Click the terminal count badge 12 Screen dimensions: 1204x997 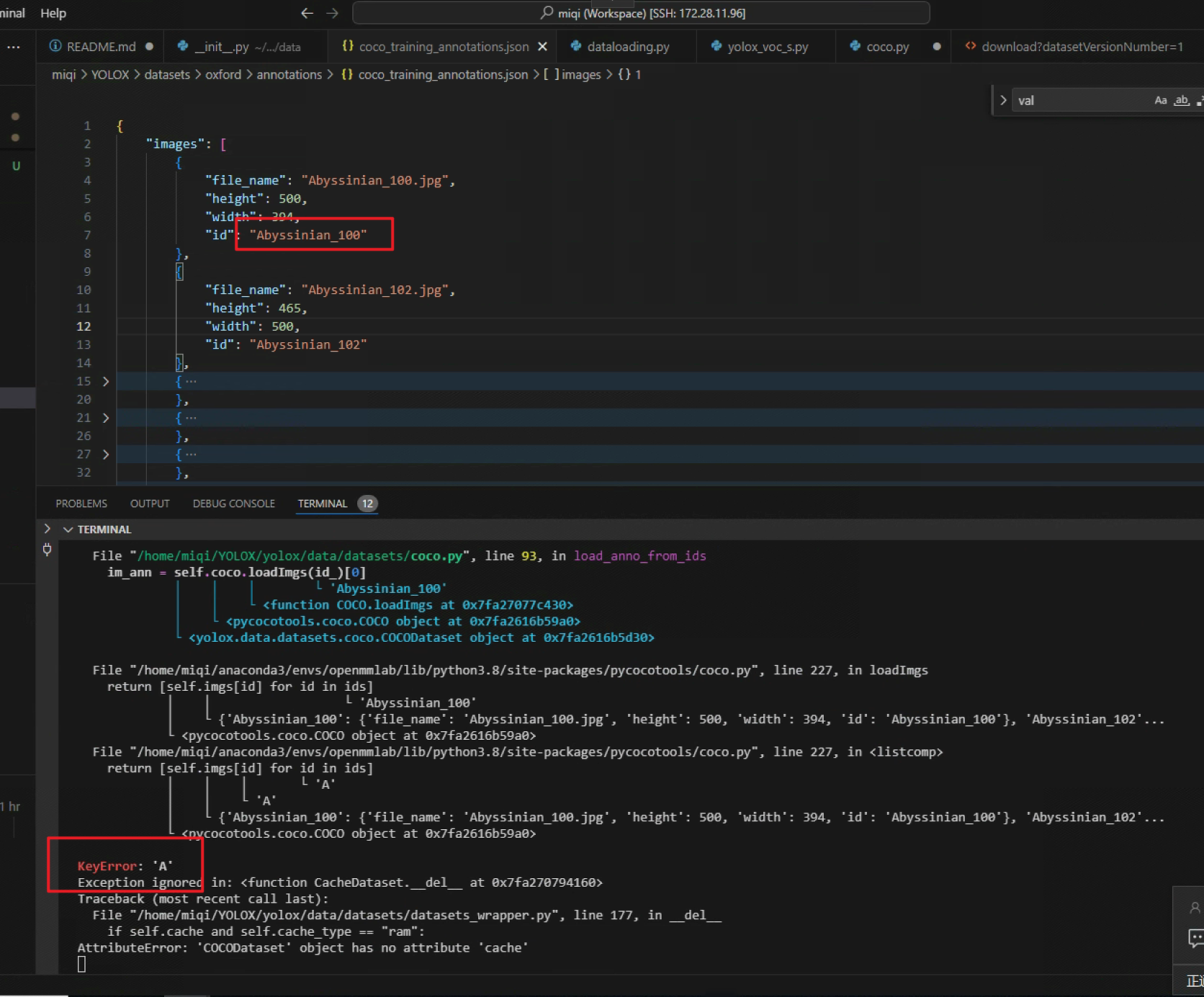(367, 504)
